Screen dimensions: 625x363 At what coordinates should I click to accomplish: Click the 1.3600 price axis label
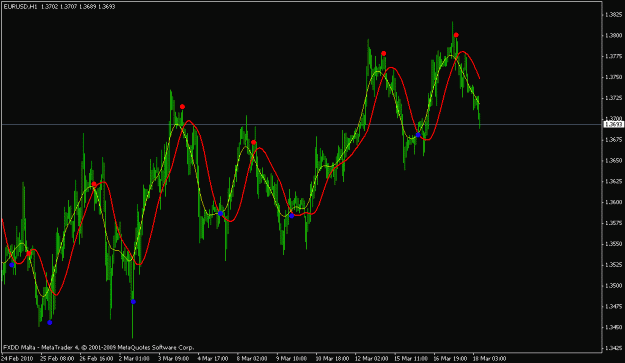(613, 202)
